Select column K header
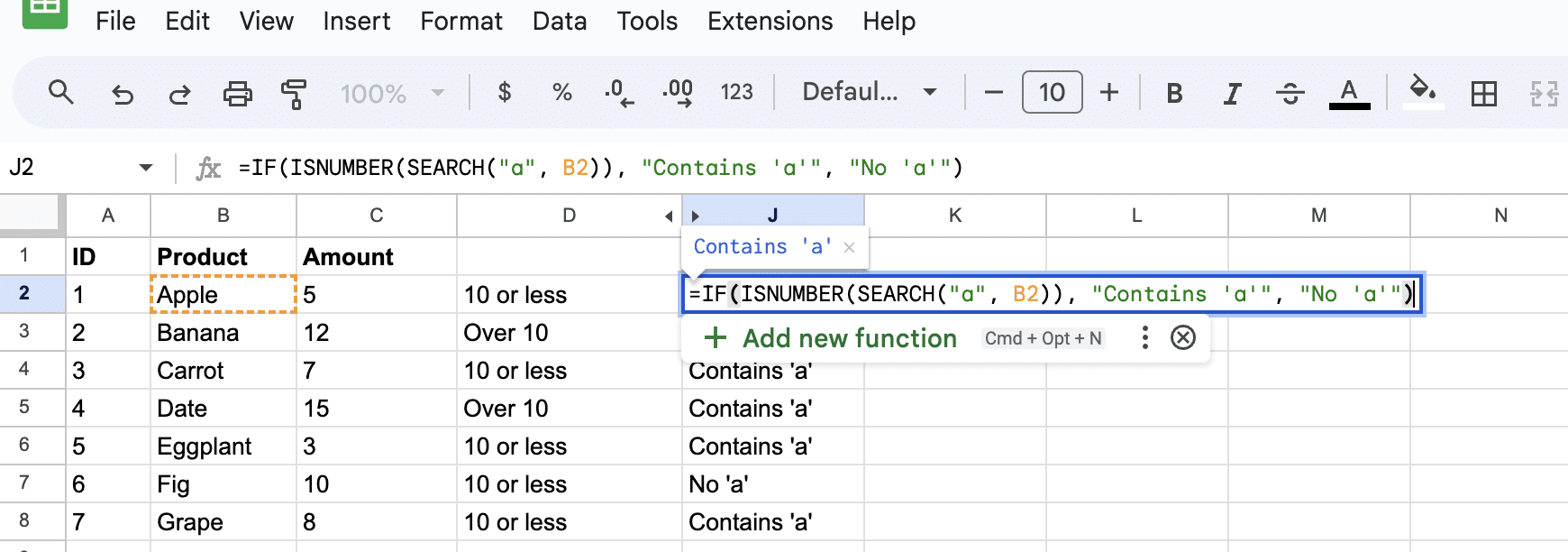This screenshot has width=1568, height=552. click(x=955, y=216)
